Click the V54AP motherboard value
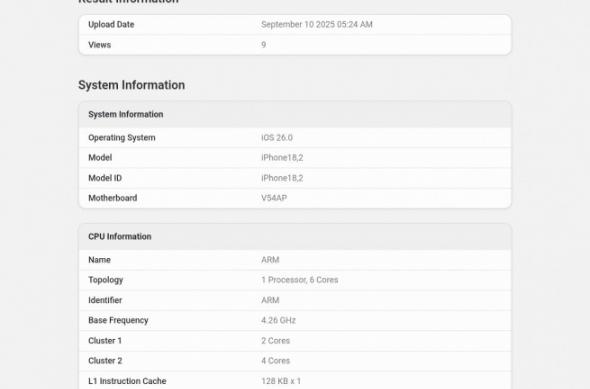The image size is (590, 389). [274, 198]
